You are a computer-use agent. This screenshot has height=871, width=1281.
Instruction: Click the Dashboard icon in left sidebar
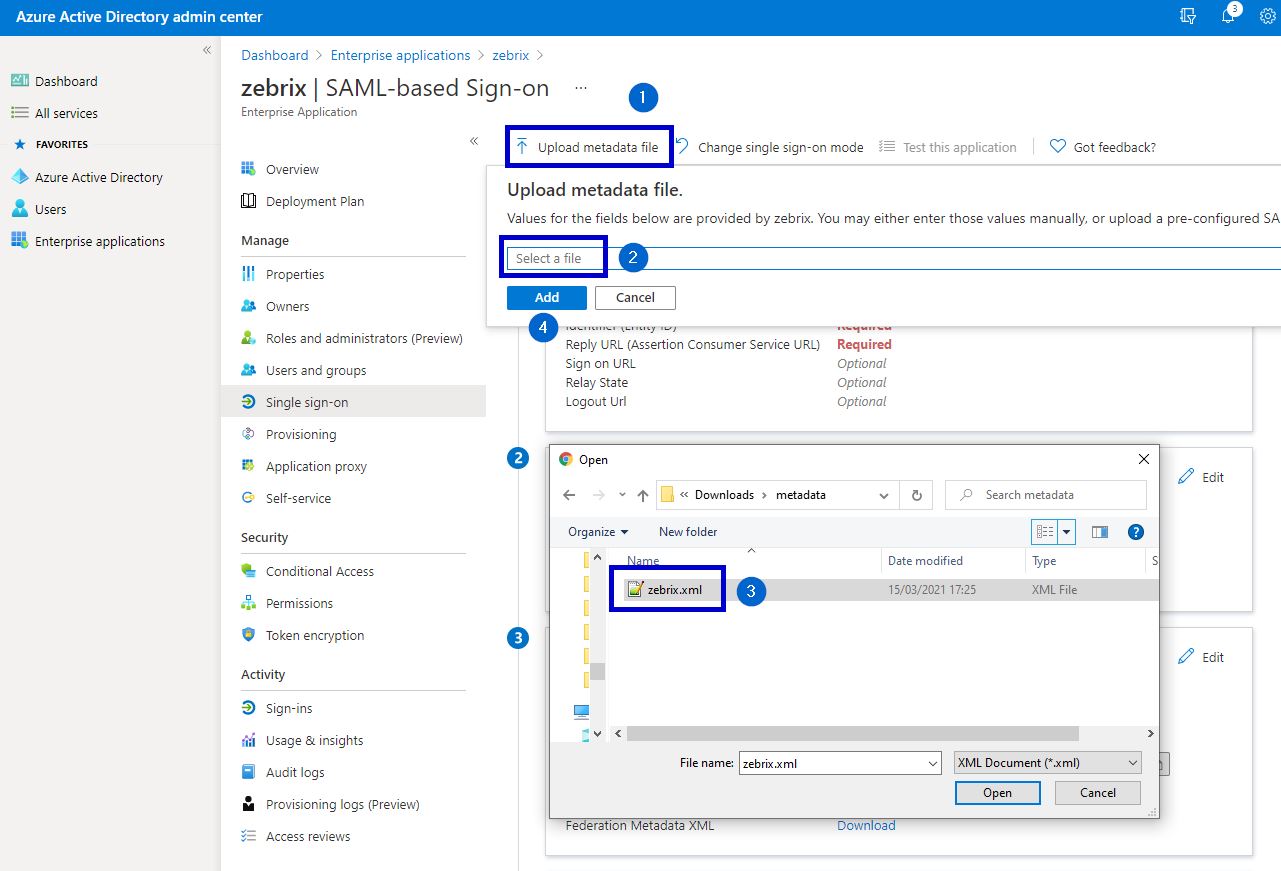pos(19,81)
